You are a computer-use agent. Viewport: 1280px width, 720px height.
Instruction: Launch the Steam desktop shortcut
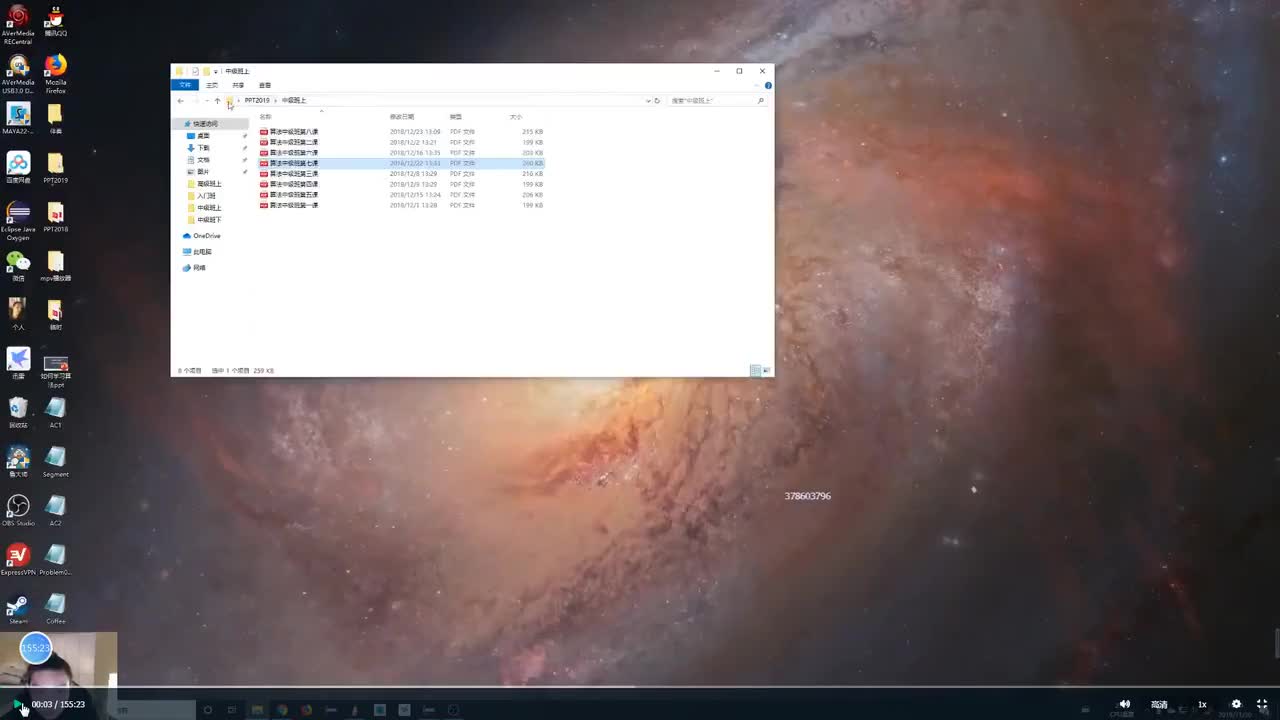tap(18, 608)
